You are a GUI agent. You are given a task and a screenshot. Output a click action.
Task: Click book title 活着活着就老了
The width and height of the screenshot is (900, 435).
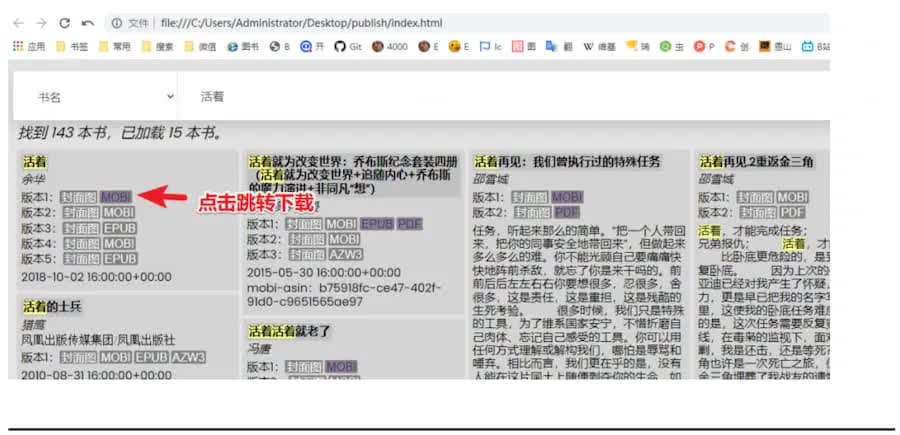click(x=289, y=331)
